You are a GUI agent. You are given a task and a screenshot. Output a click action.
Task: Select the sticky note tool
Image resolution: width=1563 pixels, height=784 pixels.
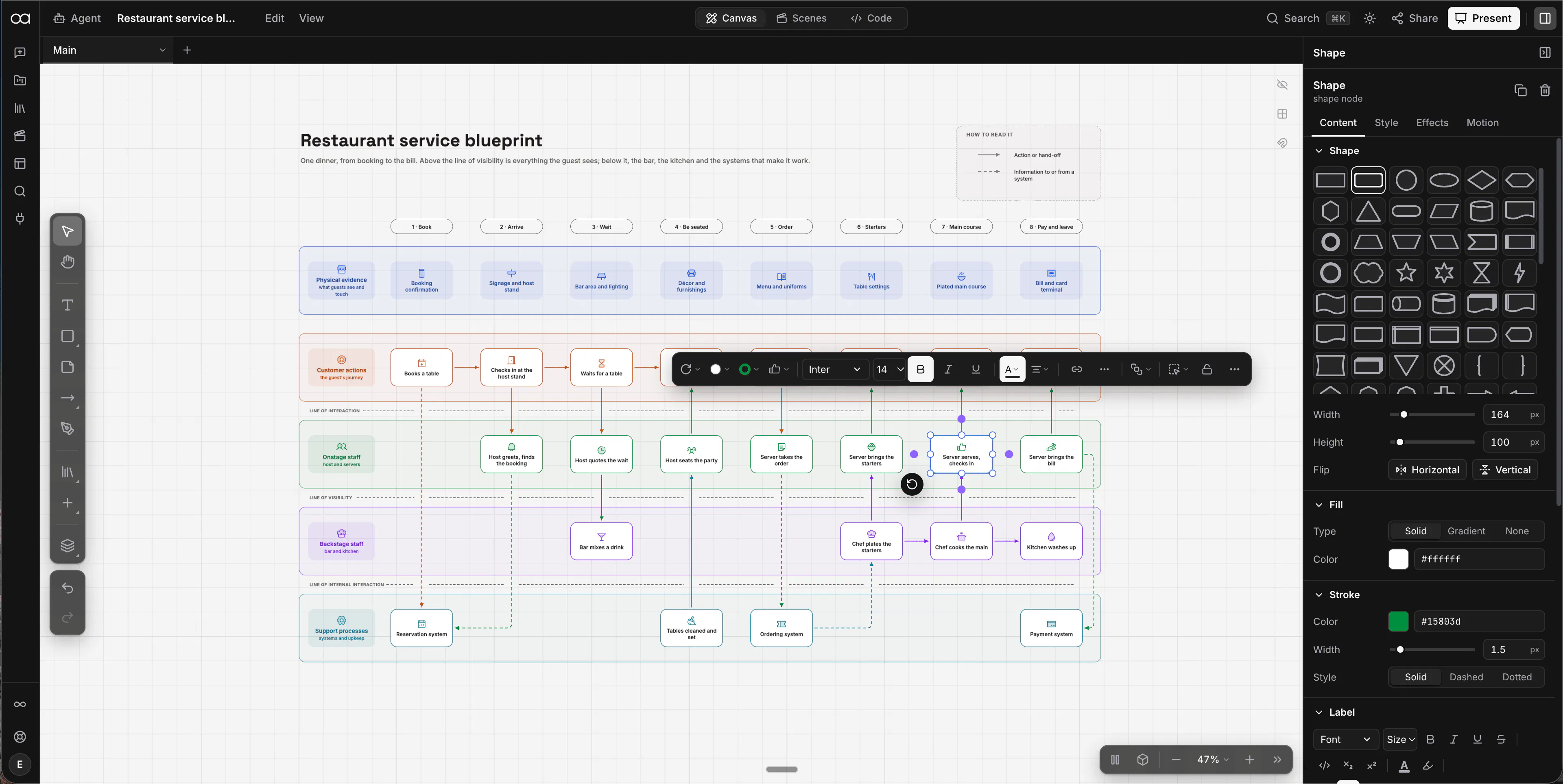(68, 367)
